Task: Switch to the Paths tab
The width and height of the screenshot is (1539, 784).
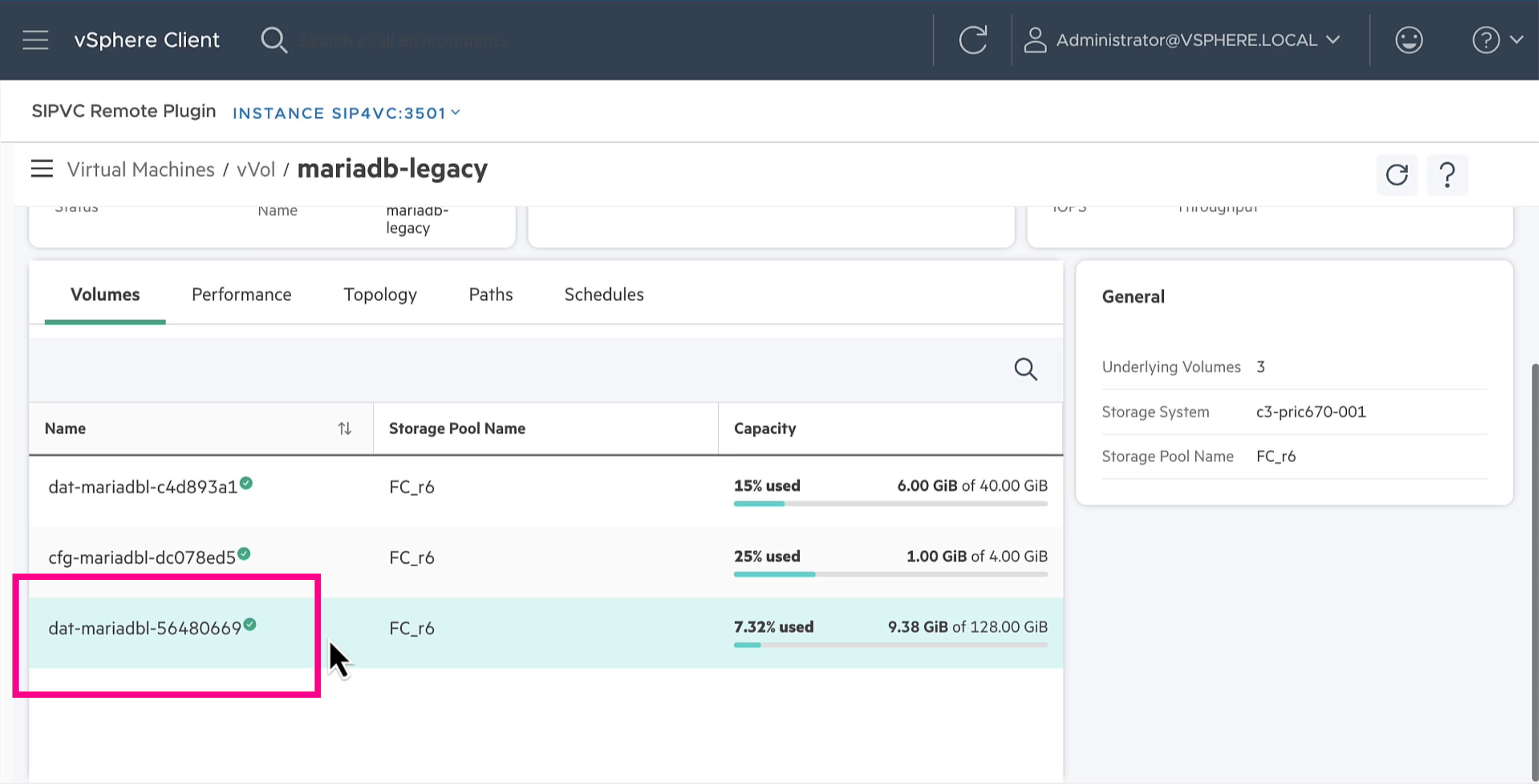Action: 491,295
